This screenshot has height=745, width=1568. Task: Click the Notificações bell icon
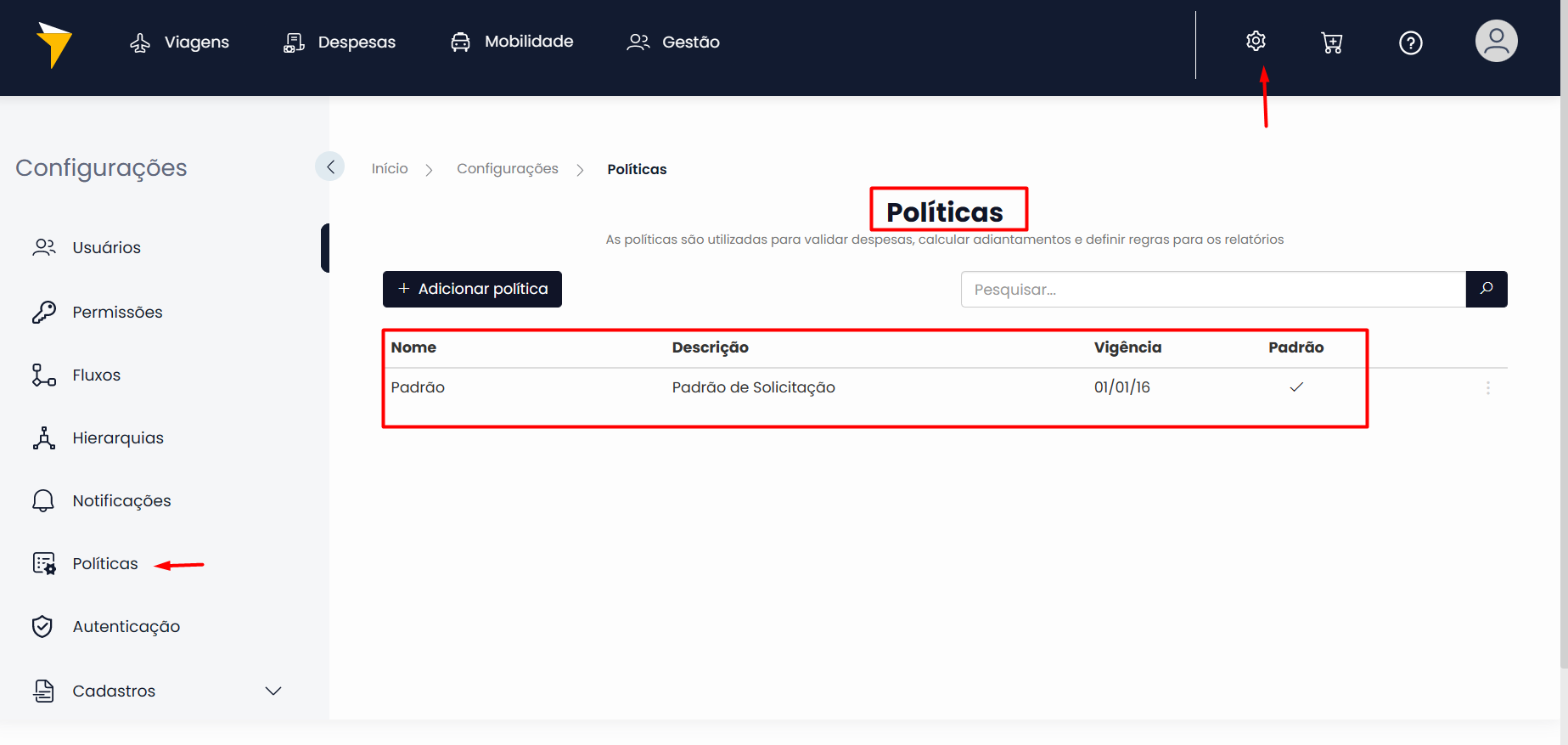(43, 500)
